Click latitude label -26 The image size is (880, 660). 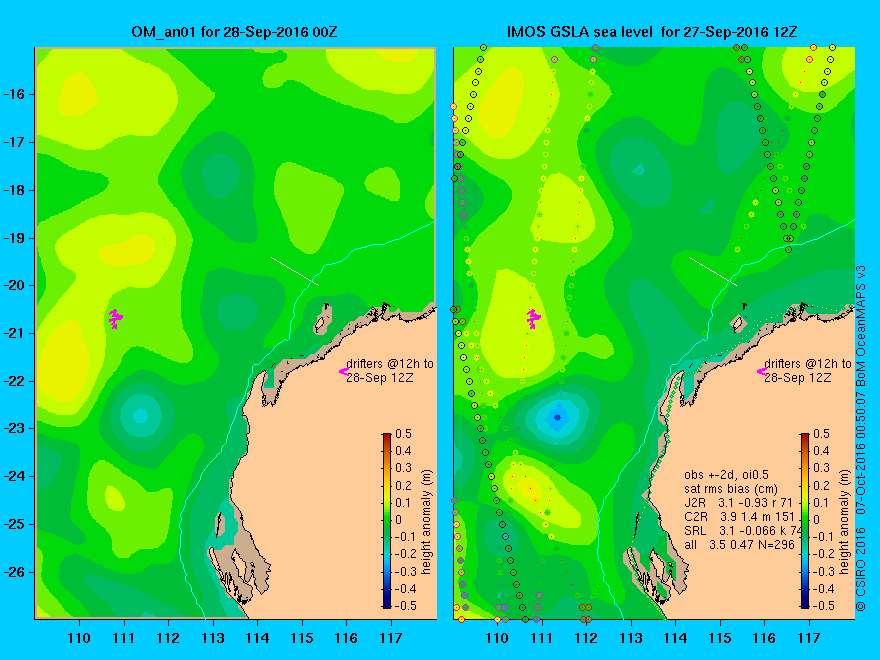pos(13,572)
